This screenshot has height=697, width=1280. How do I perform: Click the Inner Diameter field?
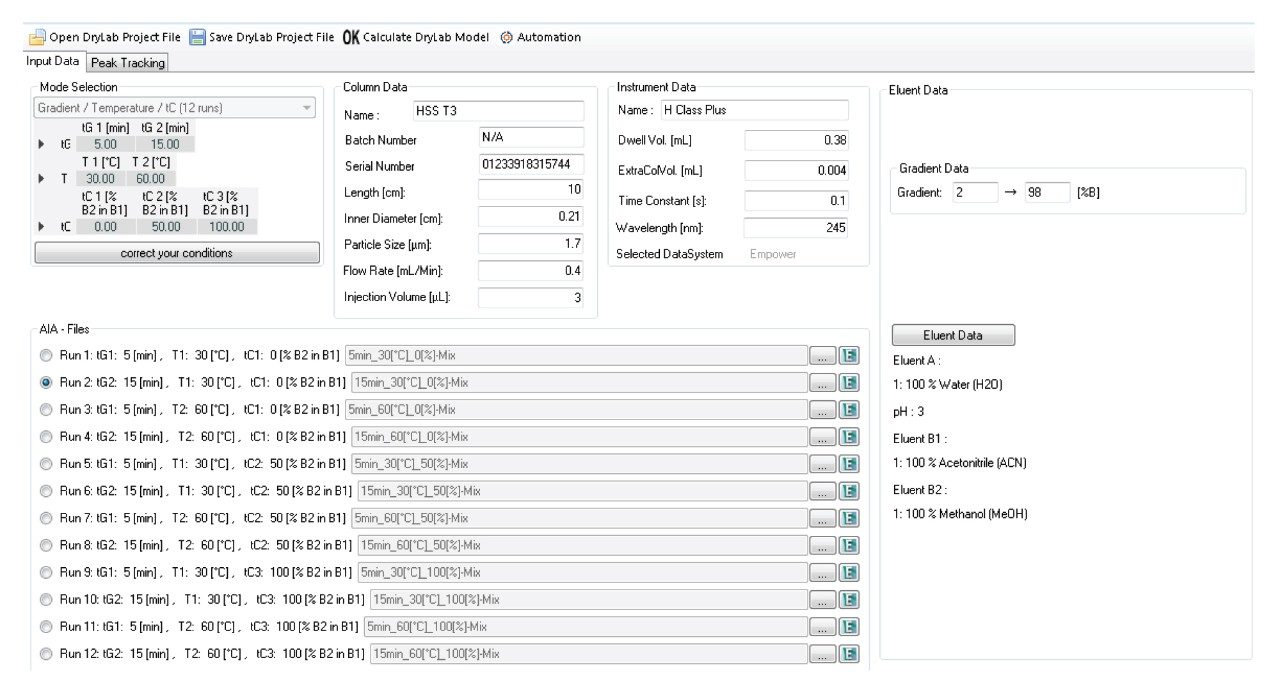[x=531, y=216]
